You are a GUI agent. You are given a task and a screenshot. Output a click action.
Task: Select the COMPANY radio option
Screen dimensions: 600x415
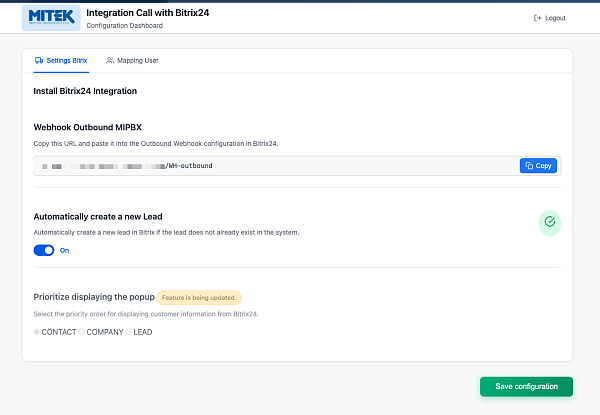coord(82,332)
